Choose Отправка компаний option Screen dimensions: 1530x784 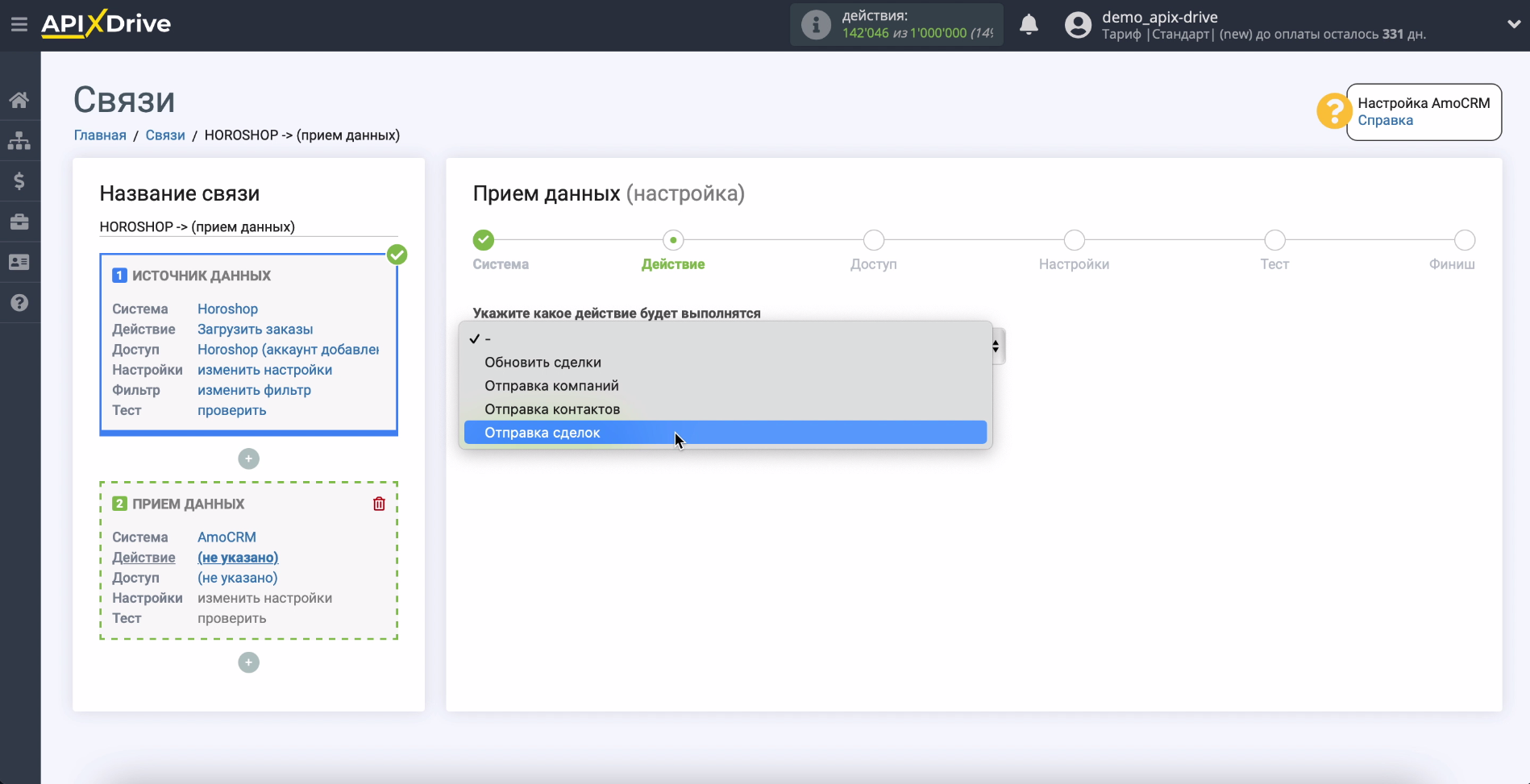726,386
